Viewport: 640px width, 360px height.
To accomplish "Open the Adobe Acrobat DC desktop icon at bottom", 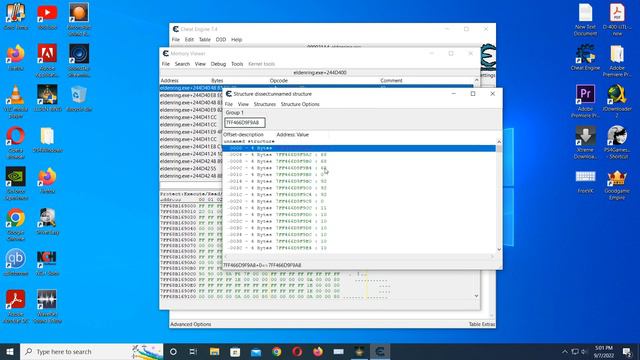I will click(x=16, y=306).
